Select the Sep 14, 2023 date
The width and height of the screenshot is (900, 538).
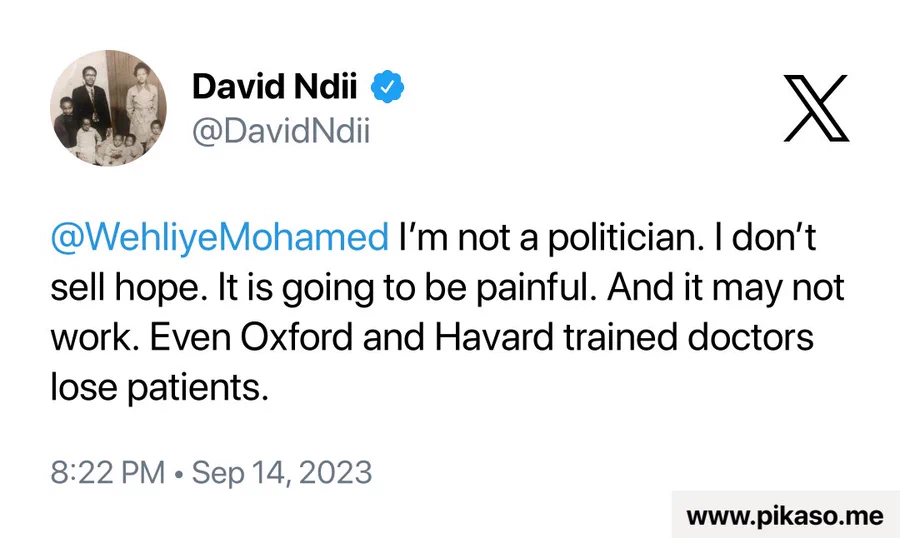[x=282, y=471]
